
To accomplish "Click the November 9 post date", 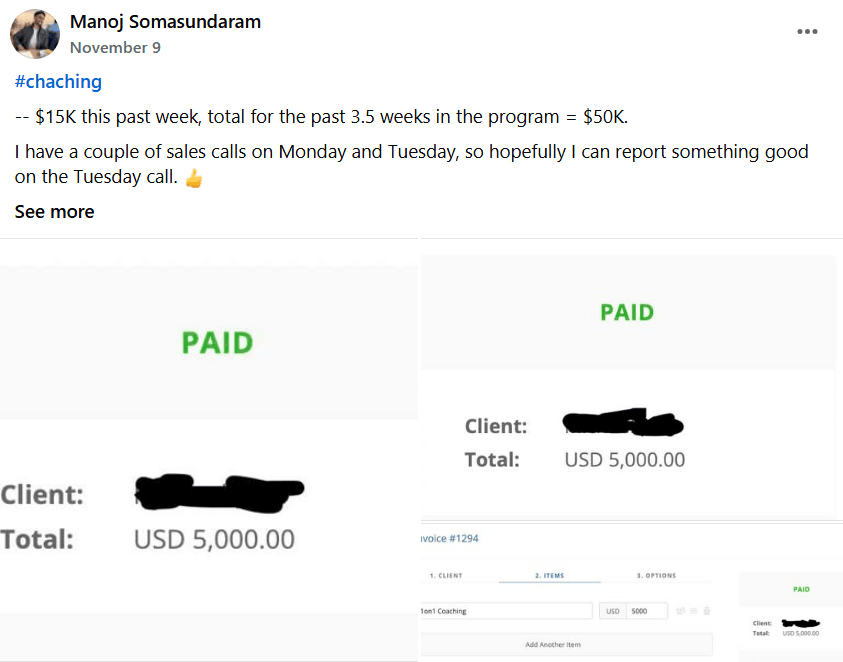I will point(115,47).
